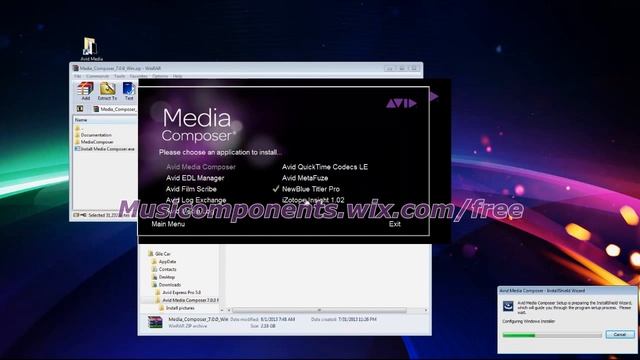Choose Avid Log Exchange to install

pos(196,200)
